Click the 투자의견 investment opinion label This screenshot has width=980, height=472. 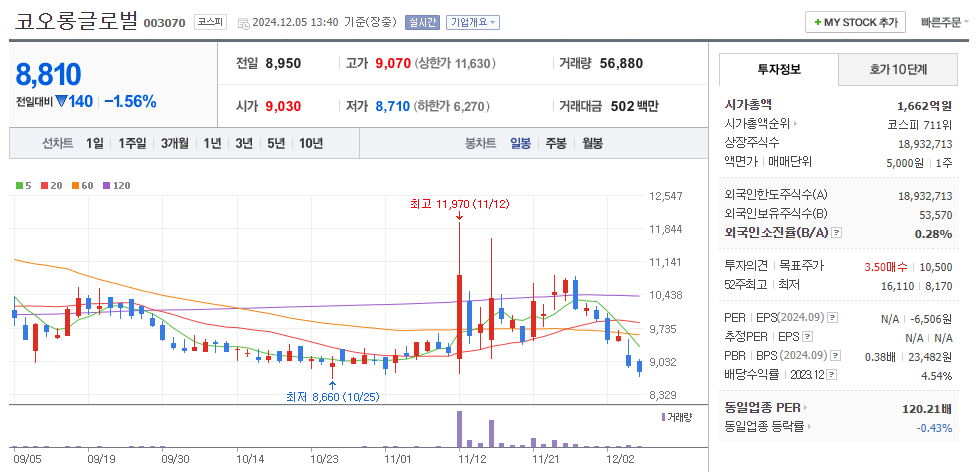click(x=746, y=266)
